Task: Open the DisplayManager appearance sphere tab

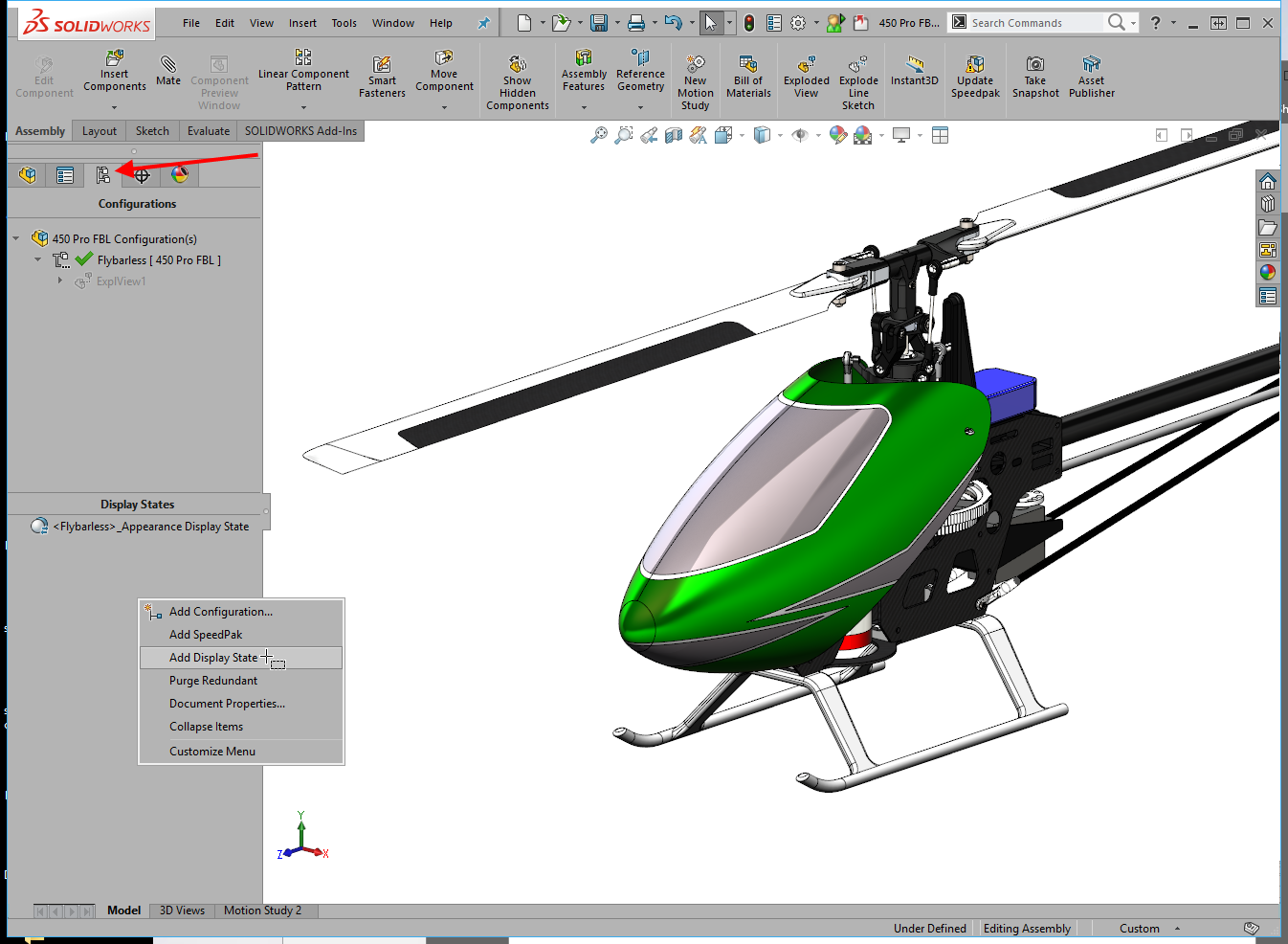Action: 180,175
